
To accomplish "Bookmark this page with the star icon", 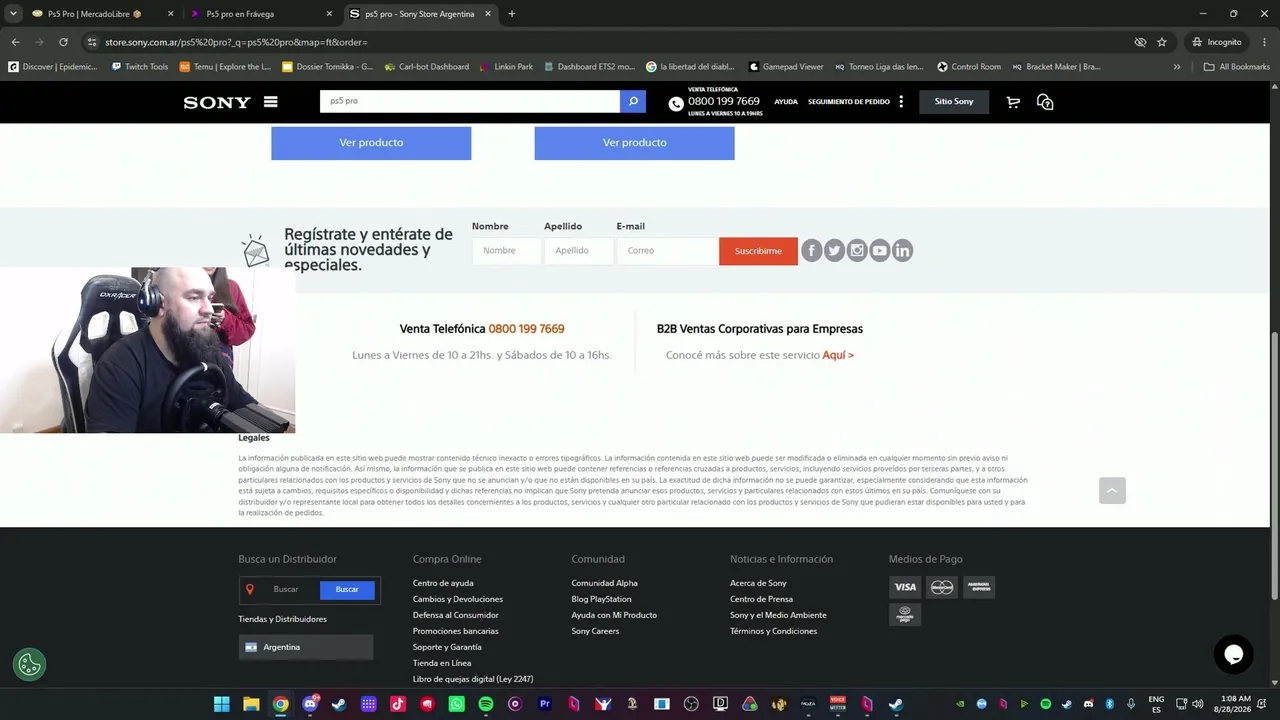I will coord(1162,42).
